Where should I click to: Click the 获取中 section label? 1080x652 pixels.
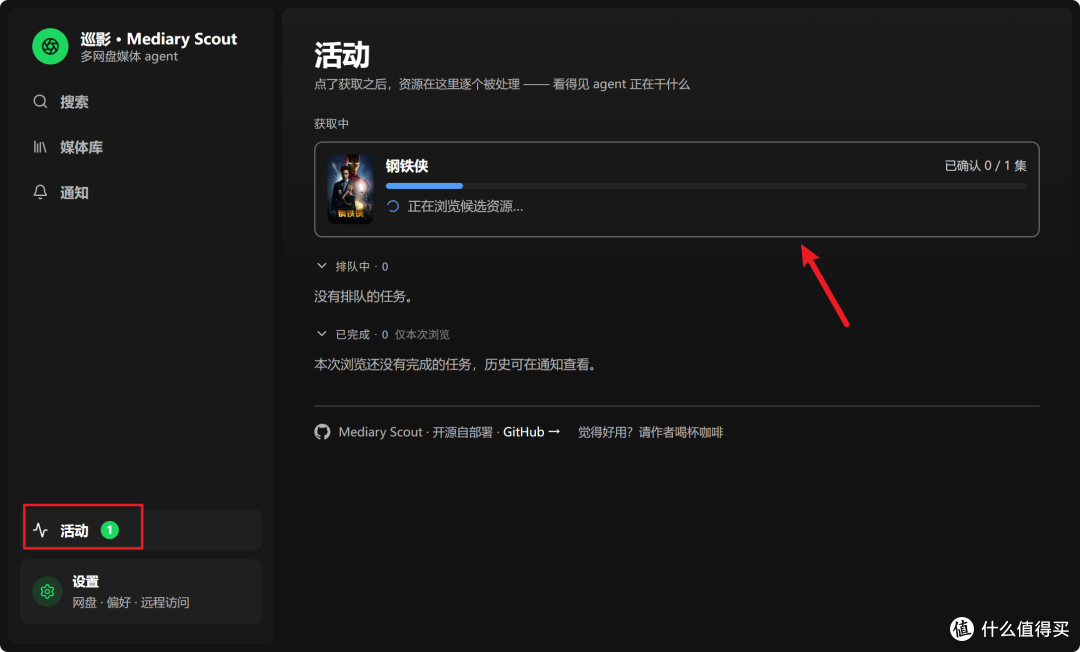(331, 124)
